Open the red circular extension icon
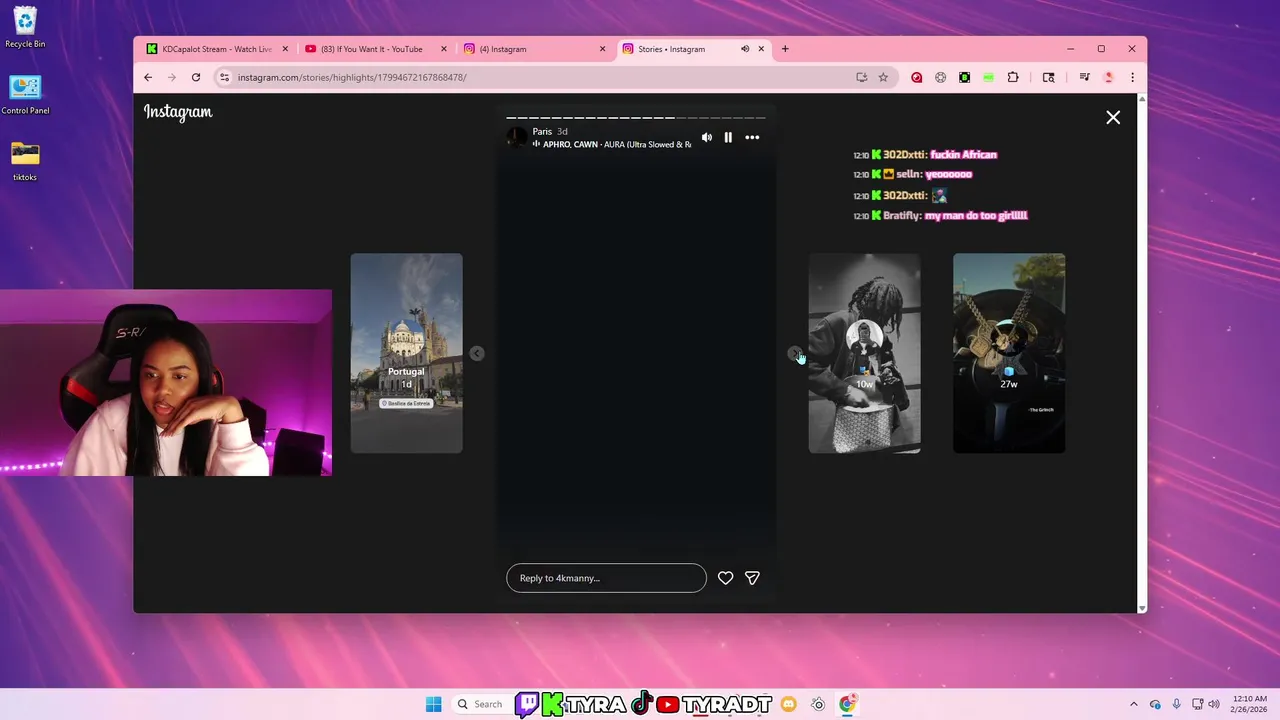 916,77
